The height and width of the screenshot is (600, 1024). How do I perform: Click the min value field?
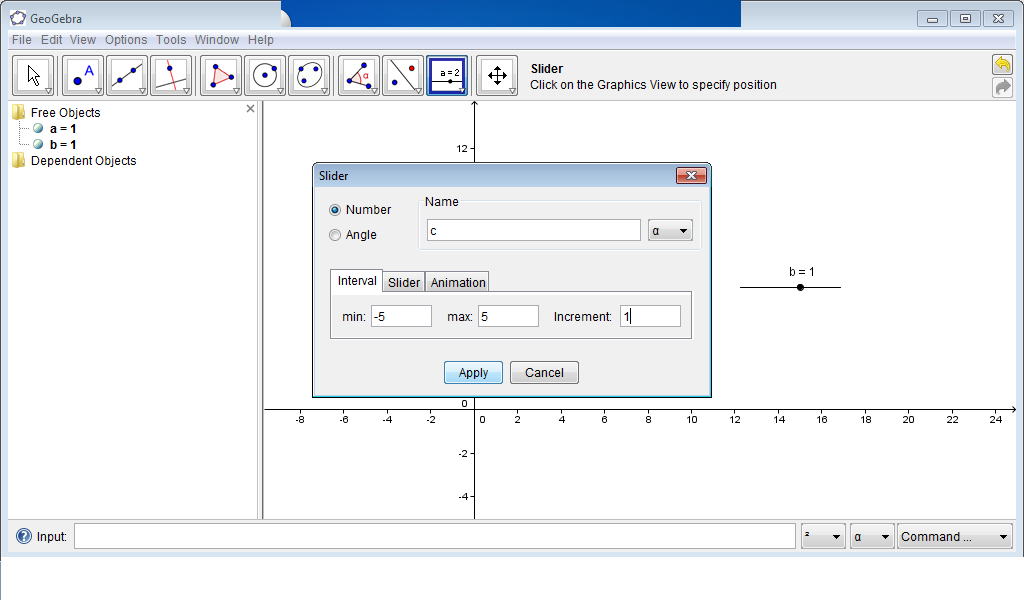point(401,317)
